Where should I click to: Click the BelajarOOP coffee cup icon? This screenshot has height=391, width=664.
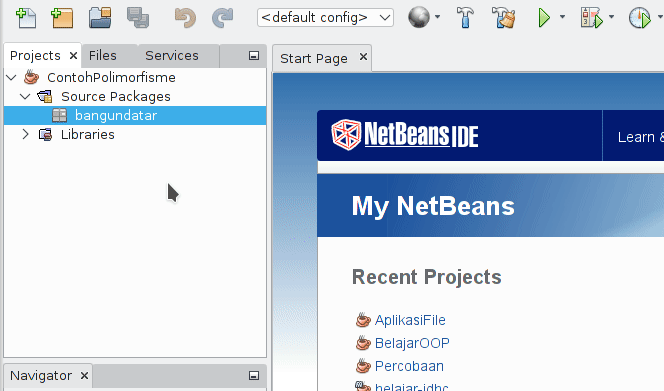(363, 343)
